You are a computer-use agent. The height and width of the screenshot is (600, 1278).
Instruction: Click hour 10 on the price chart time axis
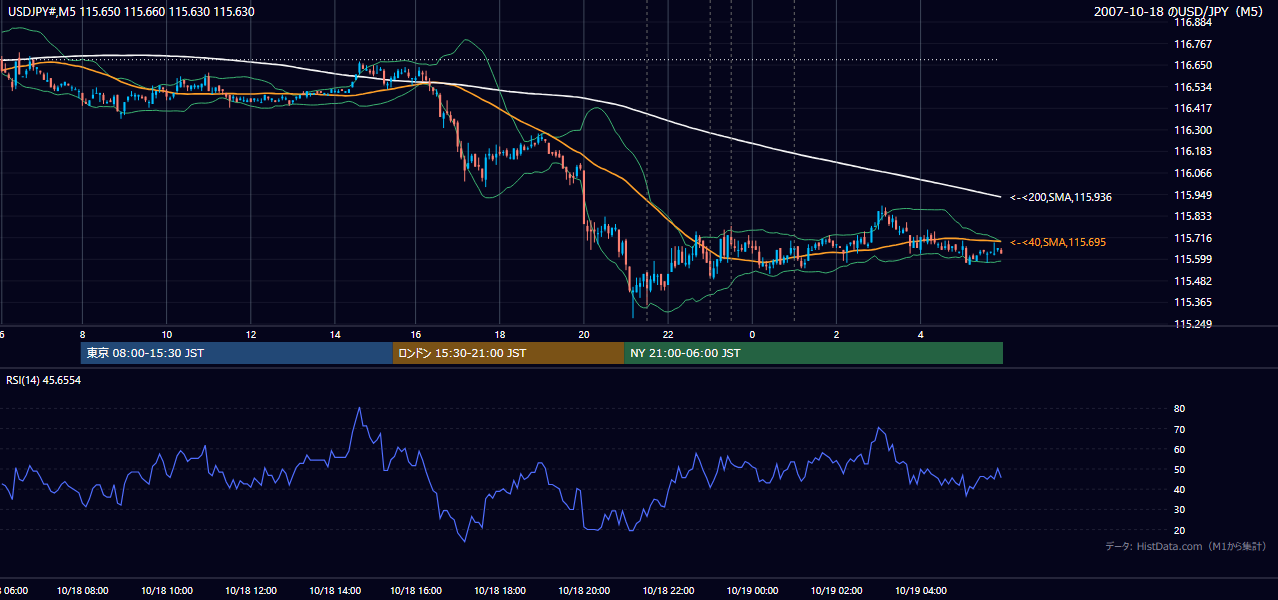click(166, 335)
